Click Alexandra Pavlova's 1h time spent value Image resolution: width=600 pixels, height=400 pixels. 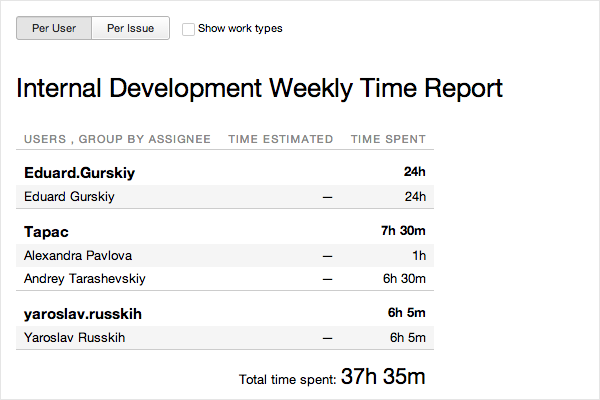[419, 255]
